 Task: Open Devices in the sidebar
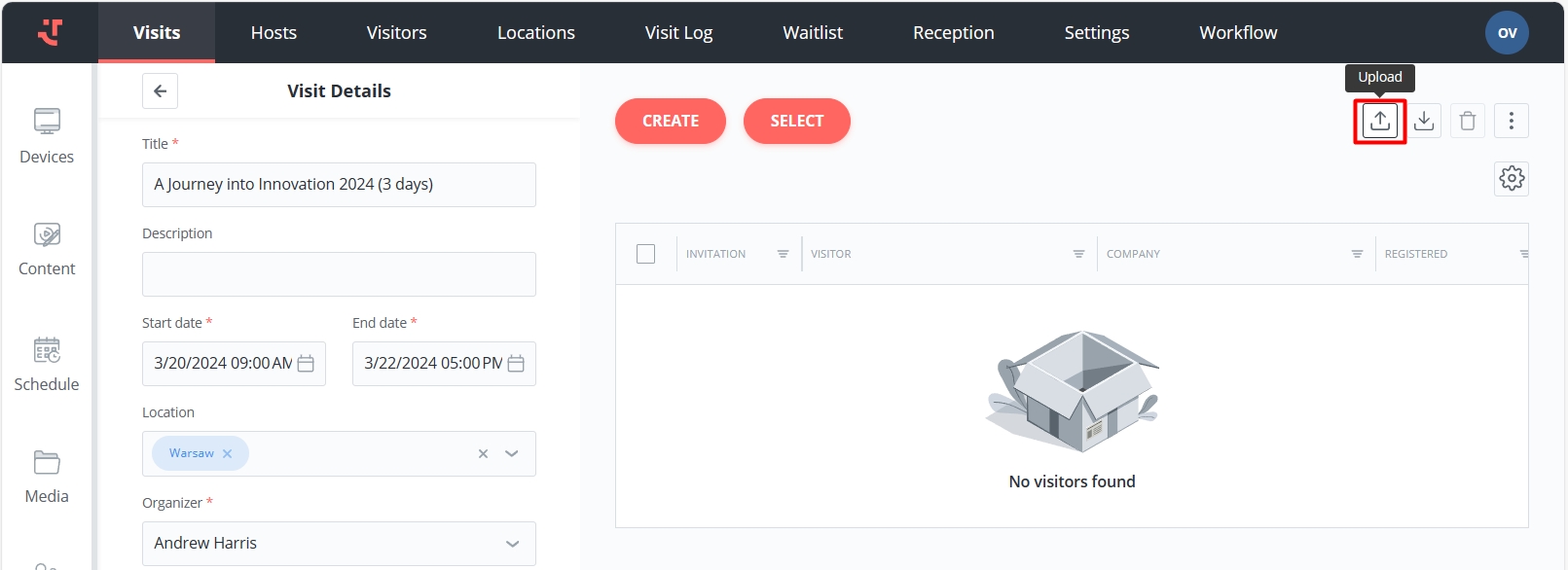(47, 136)
